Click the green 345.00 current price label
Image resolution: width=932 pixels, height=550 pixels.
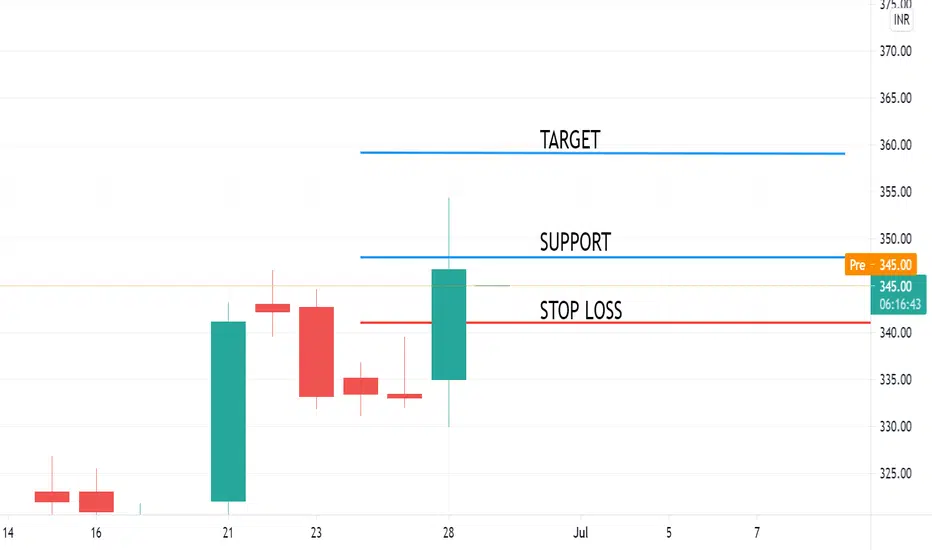click(x=896, y=286)
